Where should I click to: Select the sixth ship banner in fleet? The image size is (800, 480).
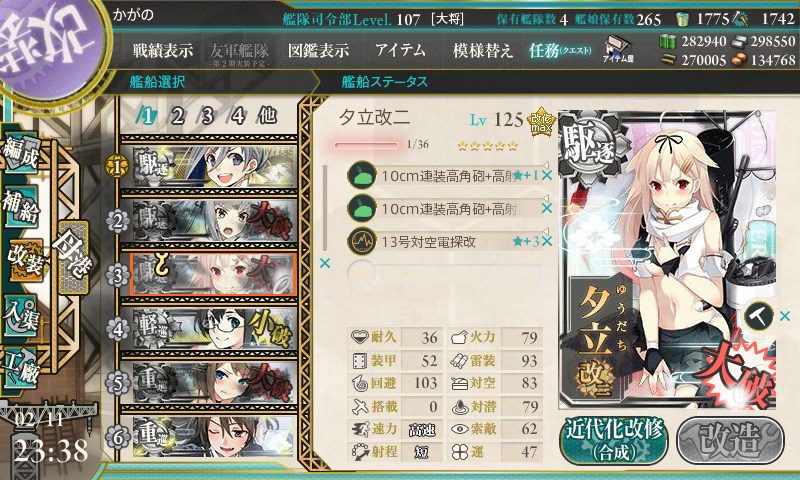[214, 437]
